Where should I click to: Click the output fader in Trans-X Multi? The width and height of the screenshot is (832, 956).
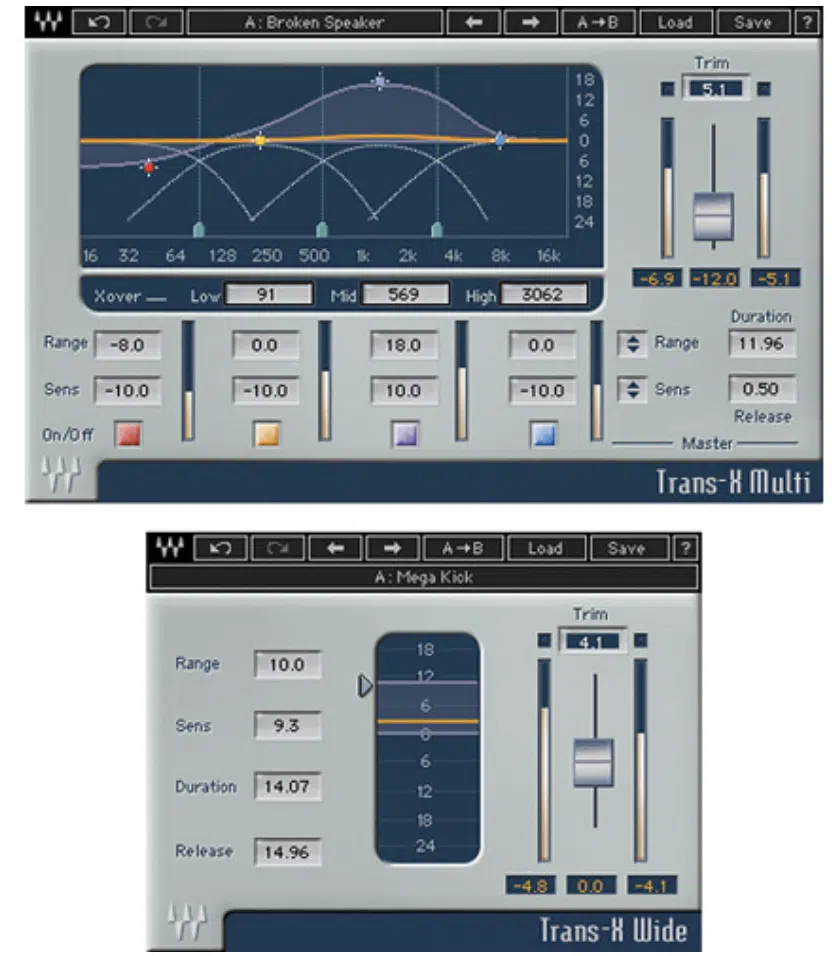click(x=713, y=216)
